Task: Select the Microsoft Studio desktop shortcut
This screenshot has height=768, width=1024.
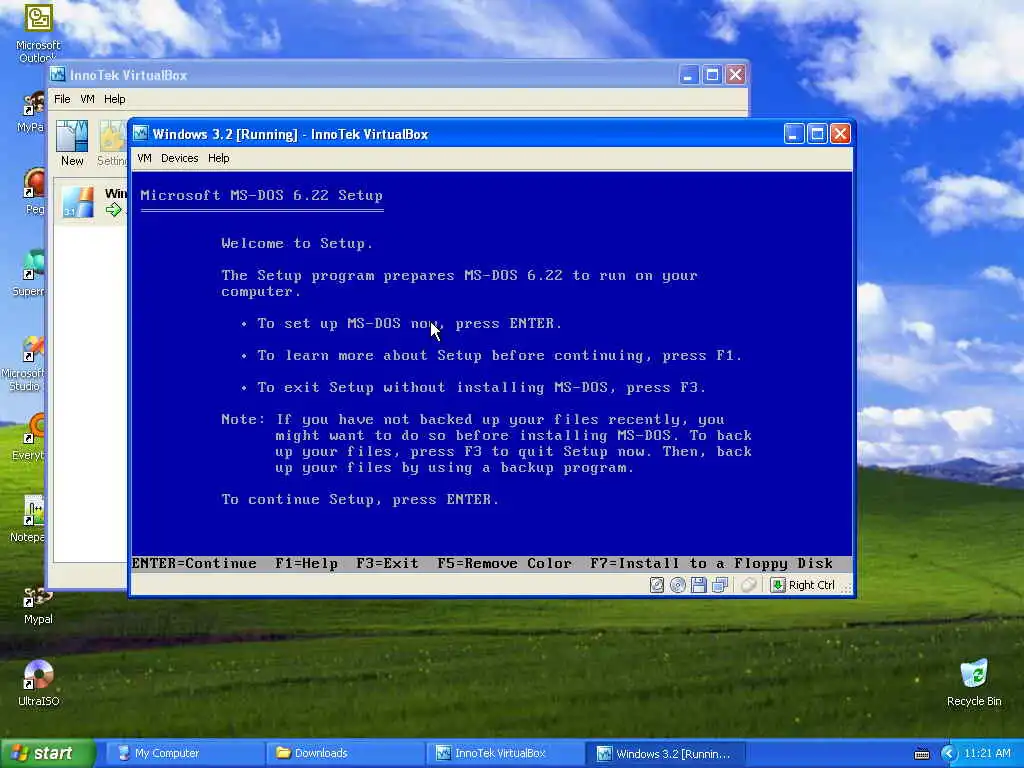Action: tap(24, 363)
